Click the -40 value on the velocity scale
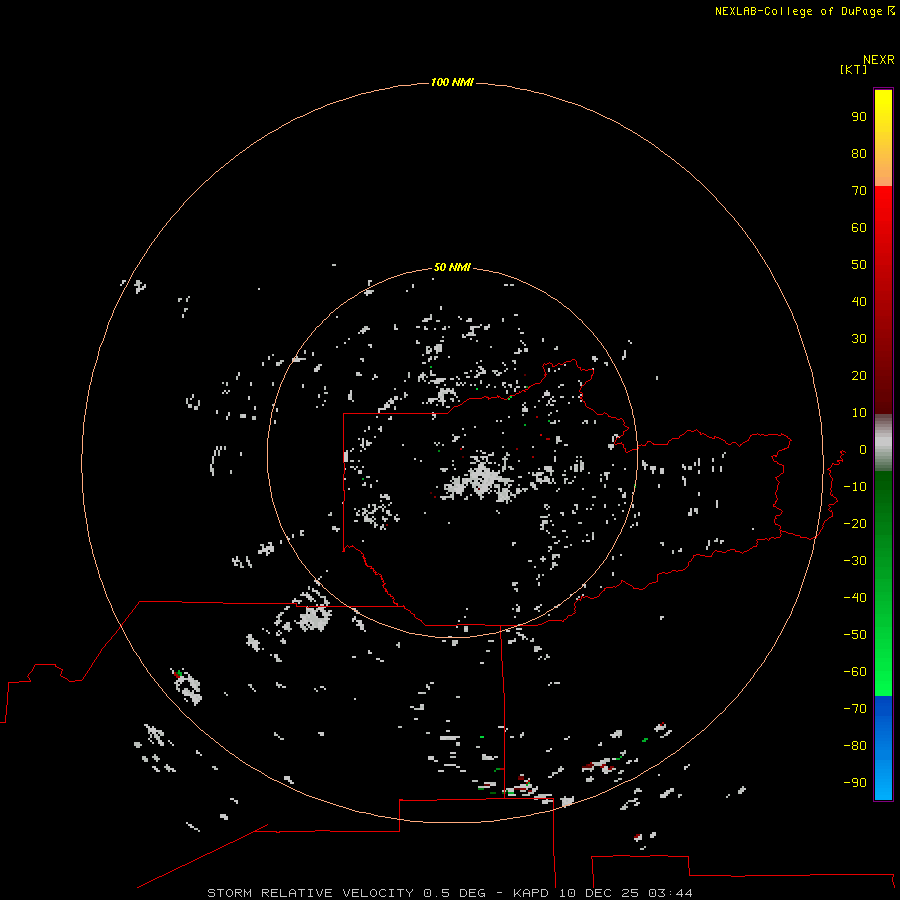Viewport: 900px width, 900px height. tap(855, 598)
